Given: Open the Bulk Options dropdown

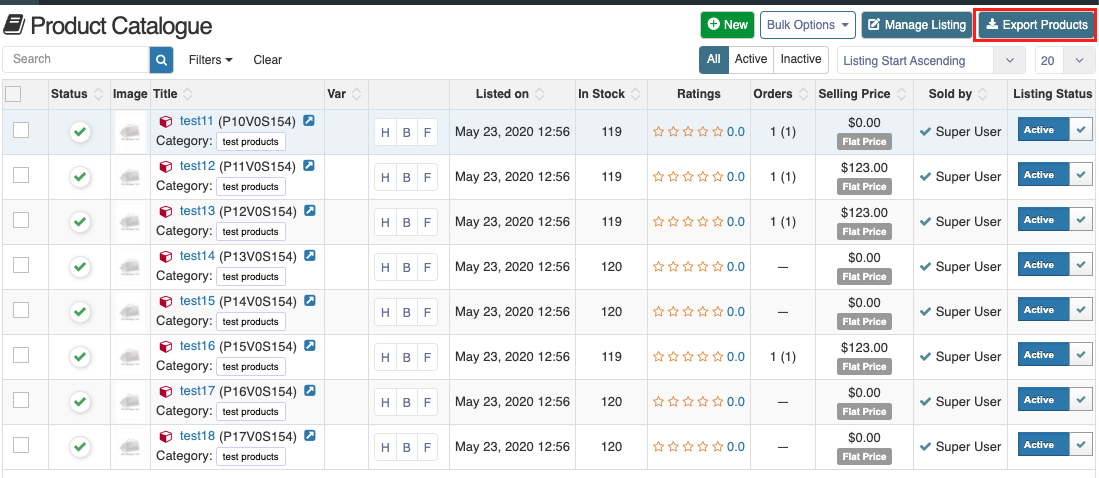Looking at the screenshot, I should point(807,25).
